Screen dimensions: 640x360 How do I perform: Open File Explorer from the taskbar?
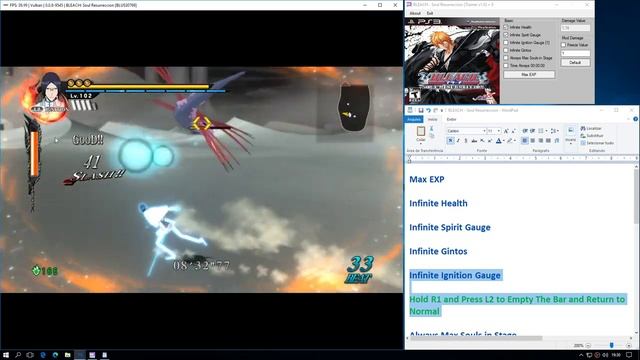coord(67,355)
